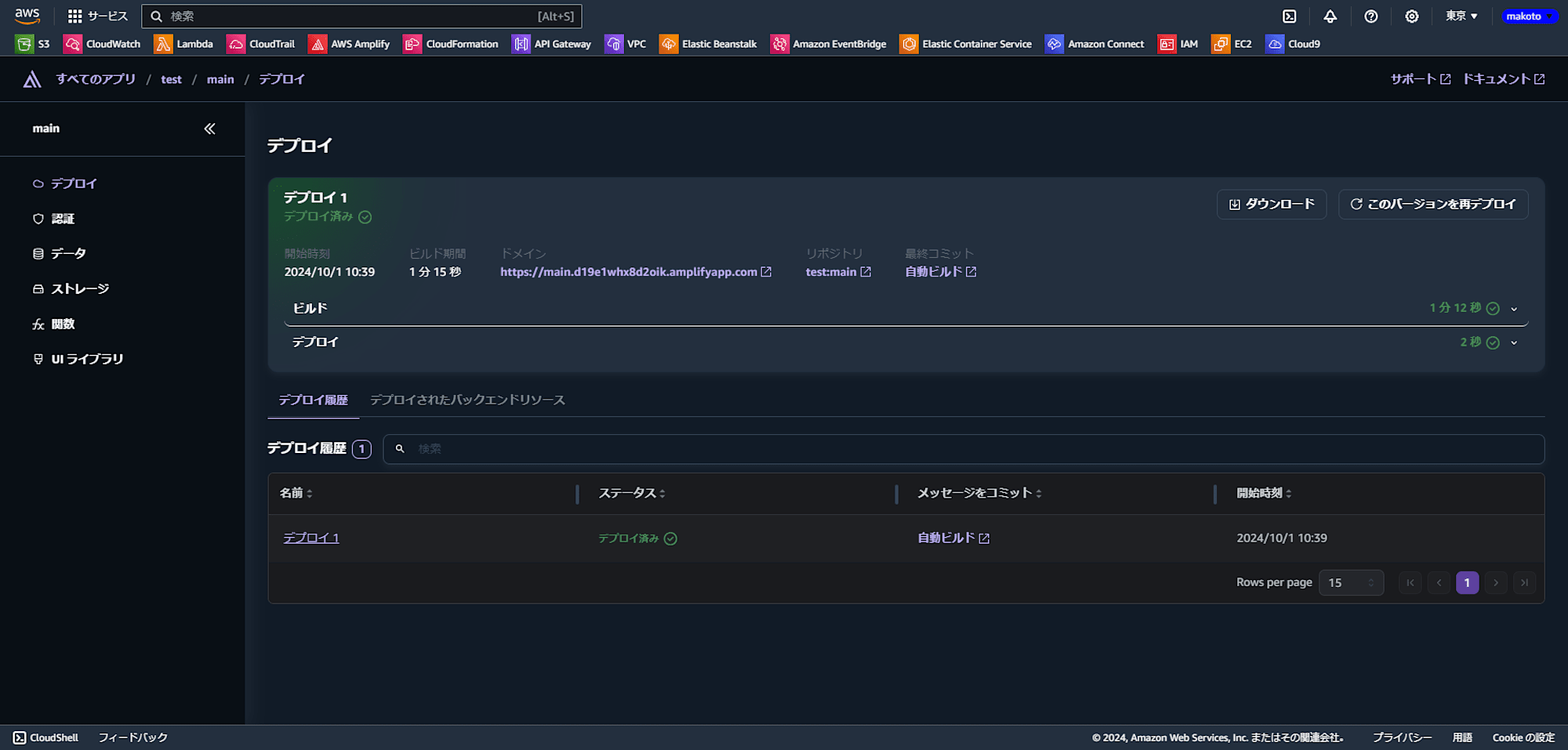
Task: Open the AWS home logo
Action: [27, 16]
